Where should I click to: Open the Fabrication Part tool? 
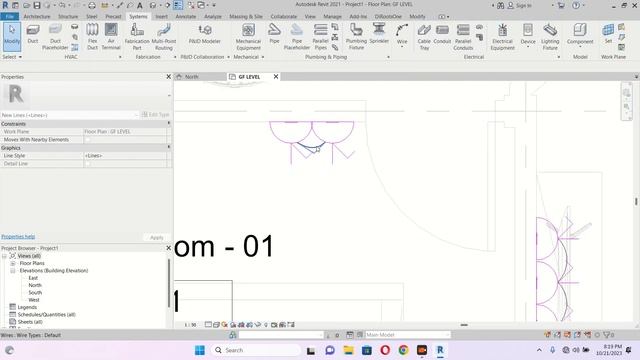point(137,37)
